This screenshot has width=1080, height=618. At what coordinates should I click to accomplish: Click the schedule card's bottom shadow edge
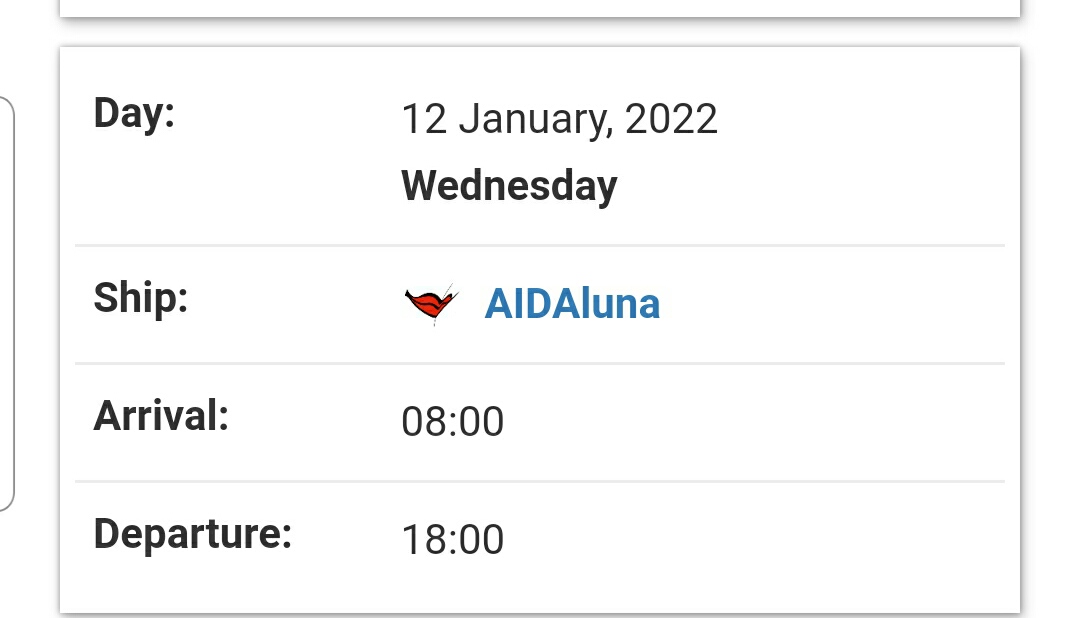click(540, 612)
